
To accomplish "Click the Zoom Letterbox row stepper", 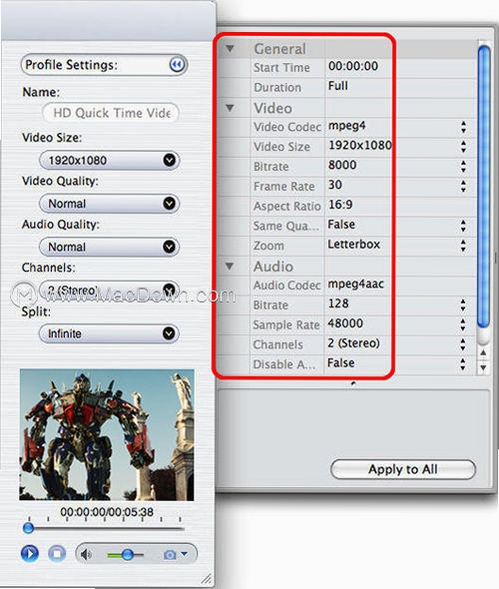I will pyautogui.click(x=463, y=246).
